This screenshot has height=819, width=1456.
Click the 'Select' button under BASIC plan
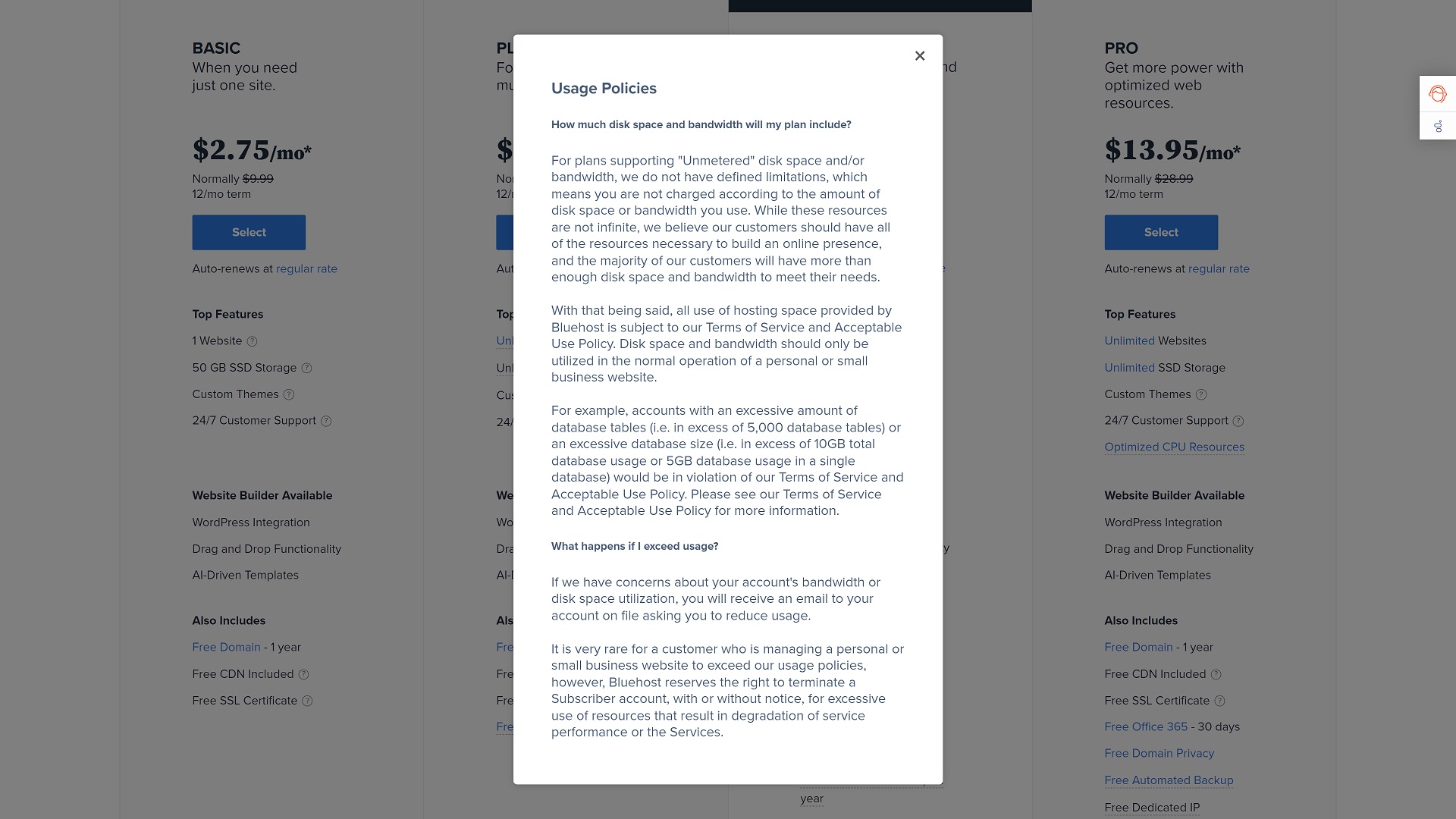click(249, 232)
